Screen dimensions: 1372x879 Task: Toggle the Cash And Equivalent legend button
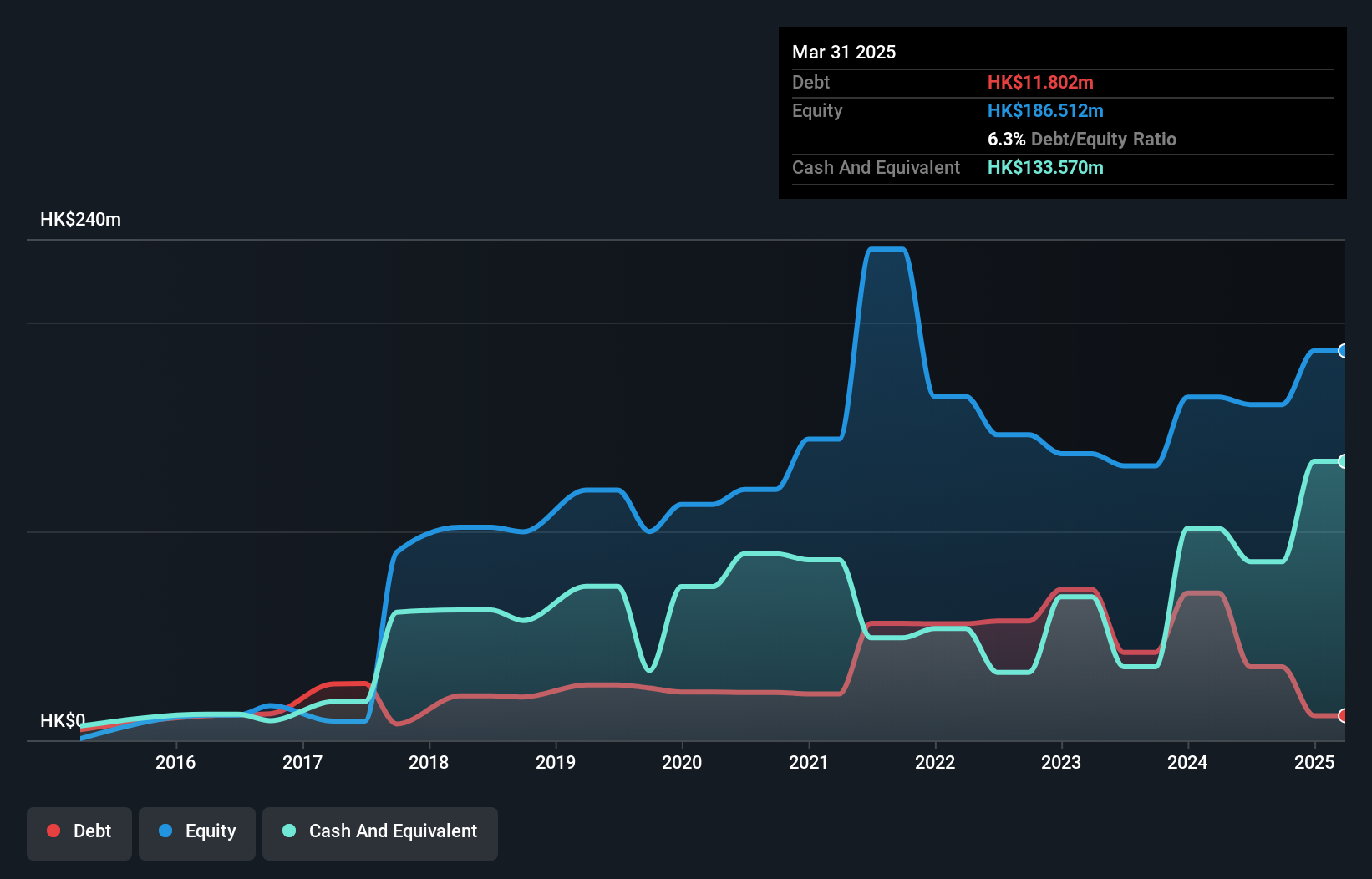pyautogui.click(x=380, y=833)
